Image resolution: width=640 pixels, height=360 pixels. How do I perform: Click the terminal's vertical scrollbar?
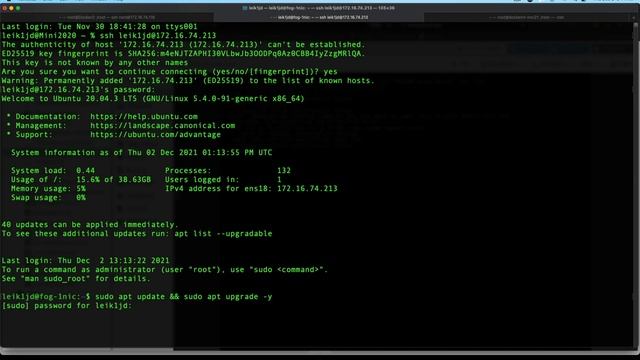tap(636, 184)
